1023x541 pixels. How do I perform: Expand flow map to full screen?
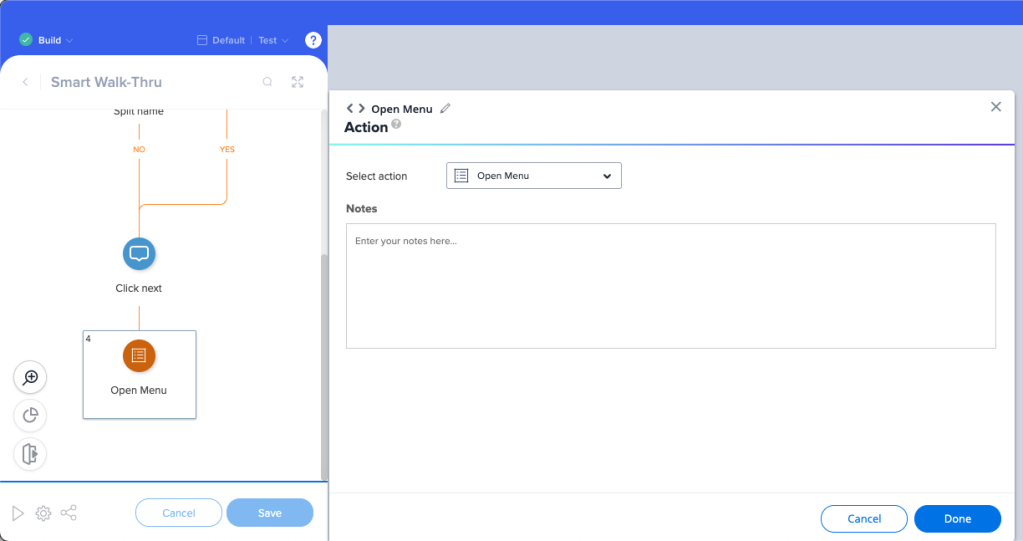pos(297,82)
